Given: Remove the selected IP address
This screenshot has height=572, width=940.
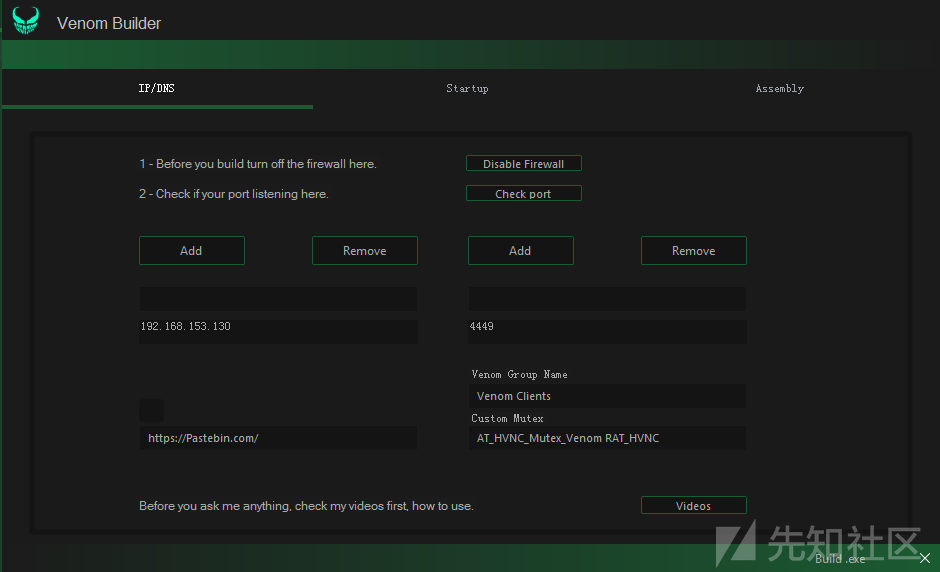Looking at the screenshot, I should tap(364, 251).
